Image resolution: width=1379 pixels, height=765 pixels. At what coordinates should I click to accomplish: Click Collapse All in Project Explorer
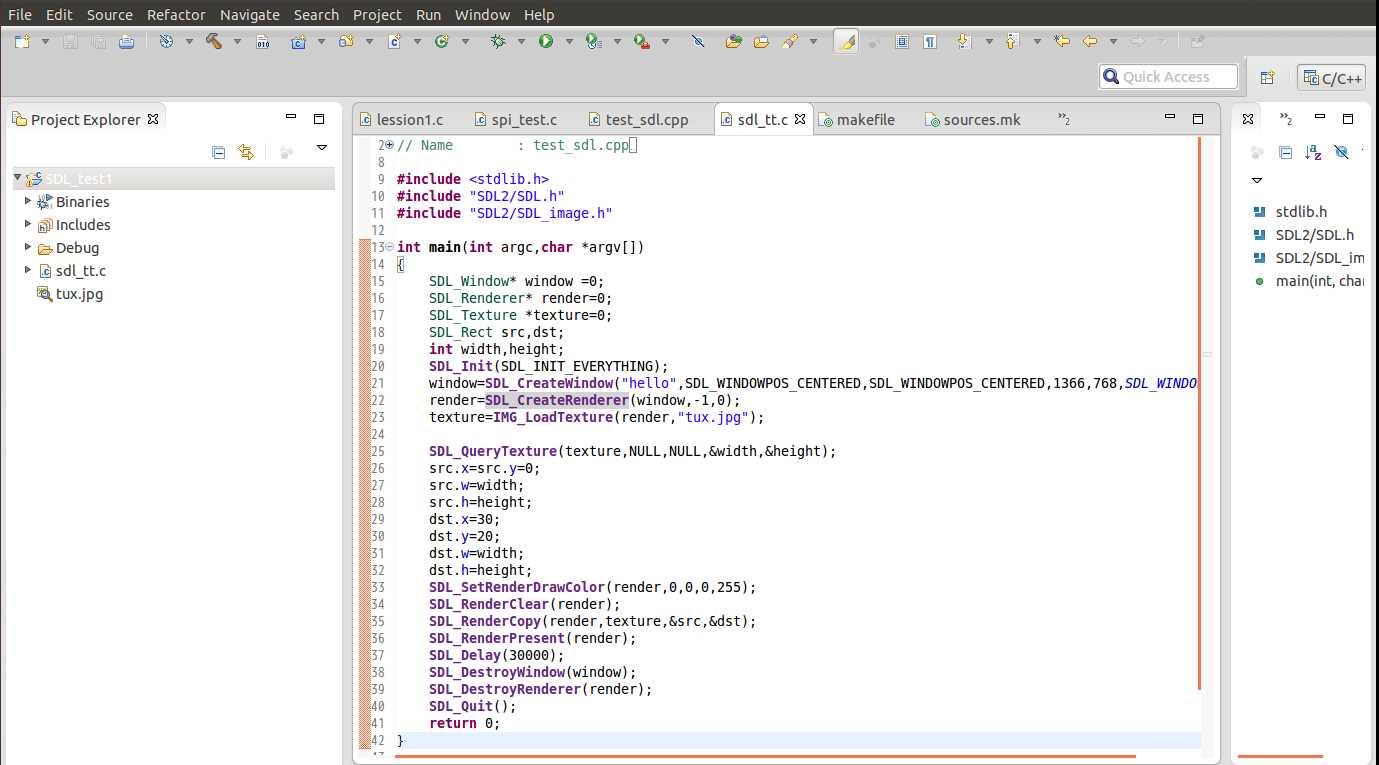[x=218, y=152]
